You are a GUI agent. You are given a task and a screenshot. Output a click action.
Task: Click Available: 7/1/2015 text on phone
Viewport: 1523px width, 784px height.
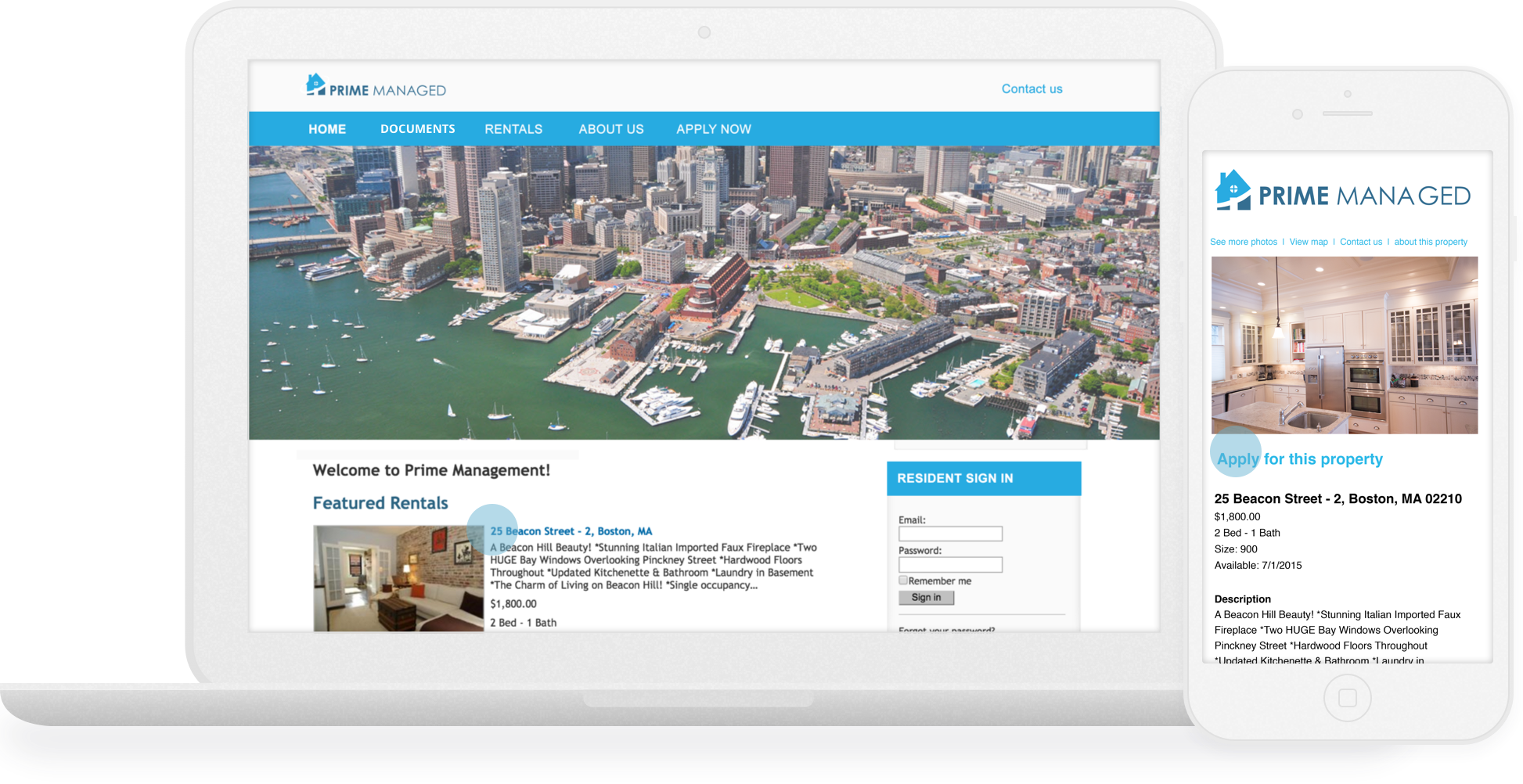1258,565
